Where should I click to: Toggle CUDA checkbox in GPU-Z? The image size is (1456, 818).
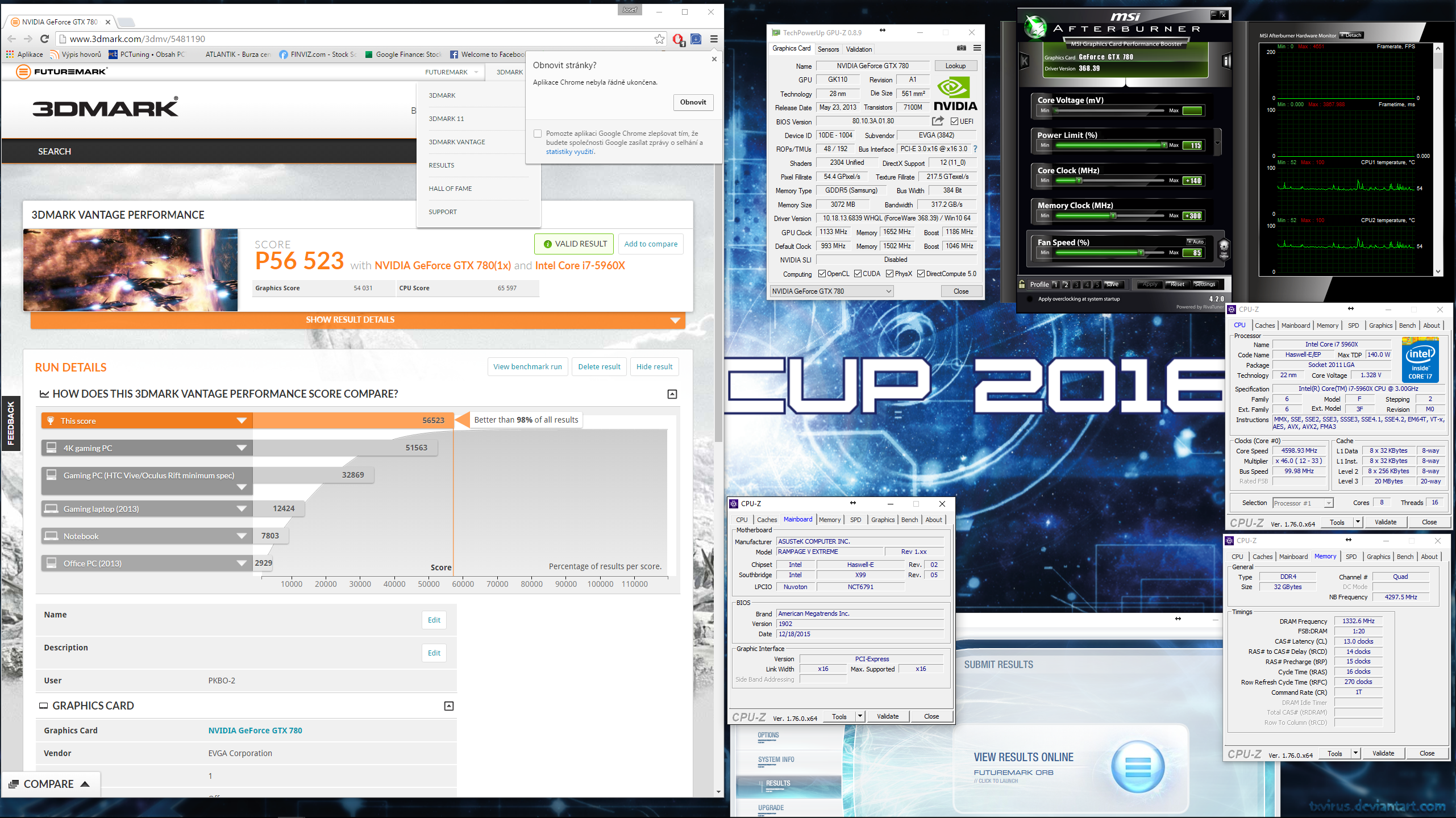tap(858, 274)
